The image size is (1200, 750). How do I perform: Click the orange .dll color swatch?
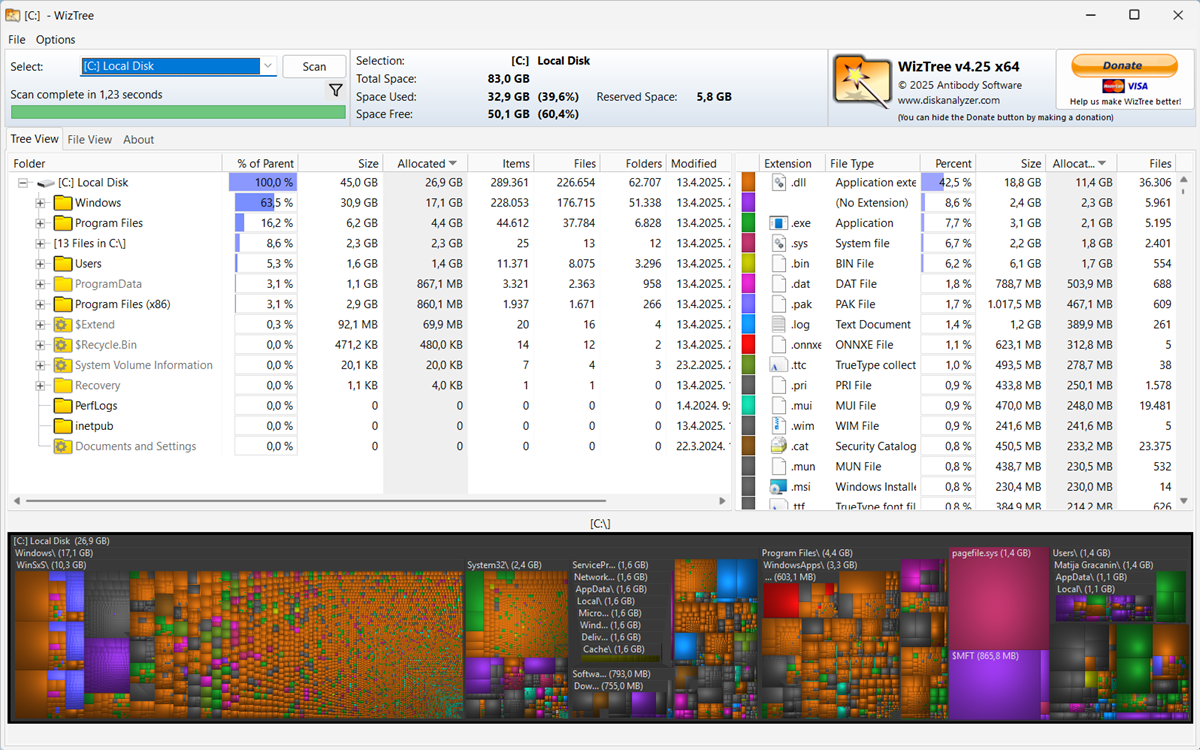pyautogui.click(x=748, y=183)
